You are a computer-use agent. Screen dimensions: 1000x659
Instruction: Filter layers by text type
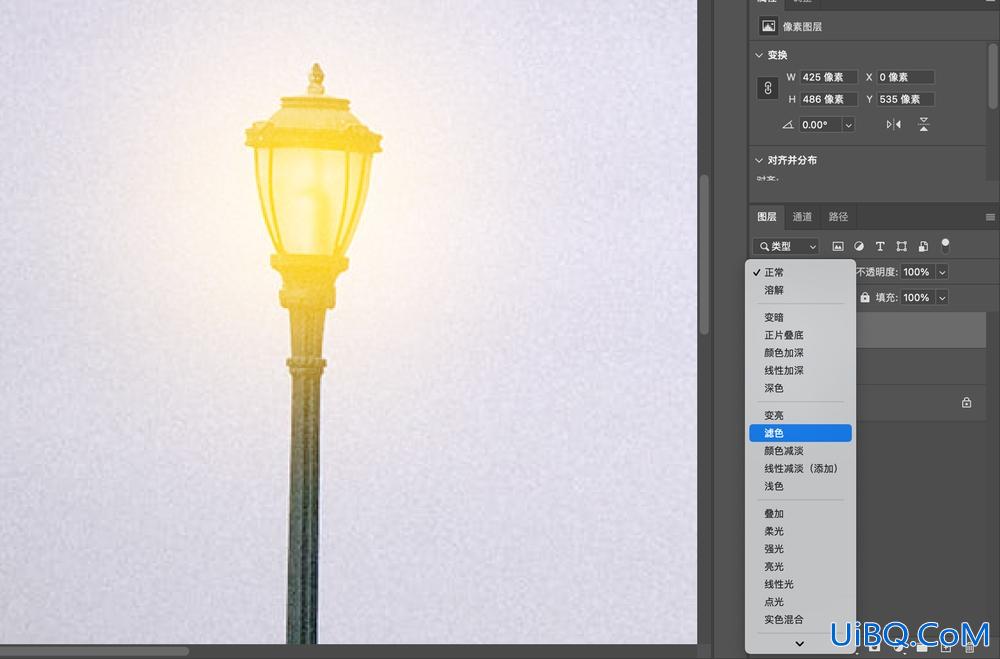pos(880,246)
